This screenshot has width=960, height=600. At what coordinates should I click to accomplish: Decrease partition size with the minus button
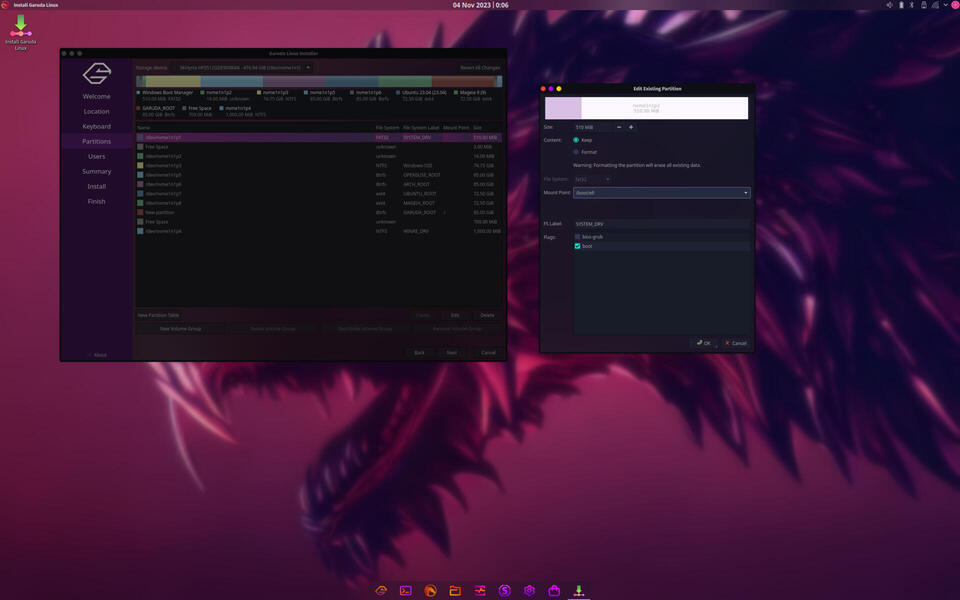tap(619, 127)
